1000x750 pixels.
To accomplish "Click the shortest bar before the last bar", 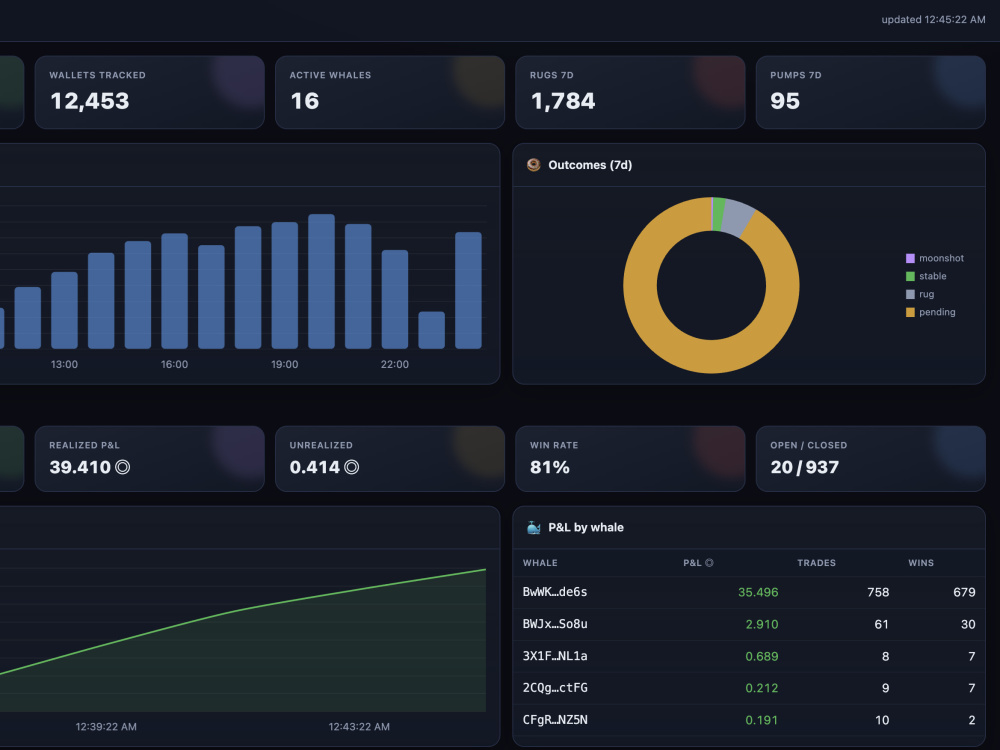I will (431, 330).
